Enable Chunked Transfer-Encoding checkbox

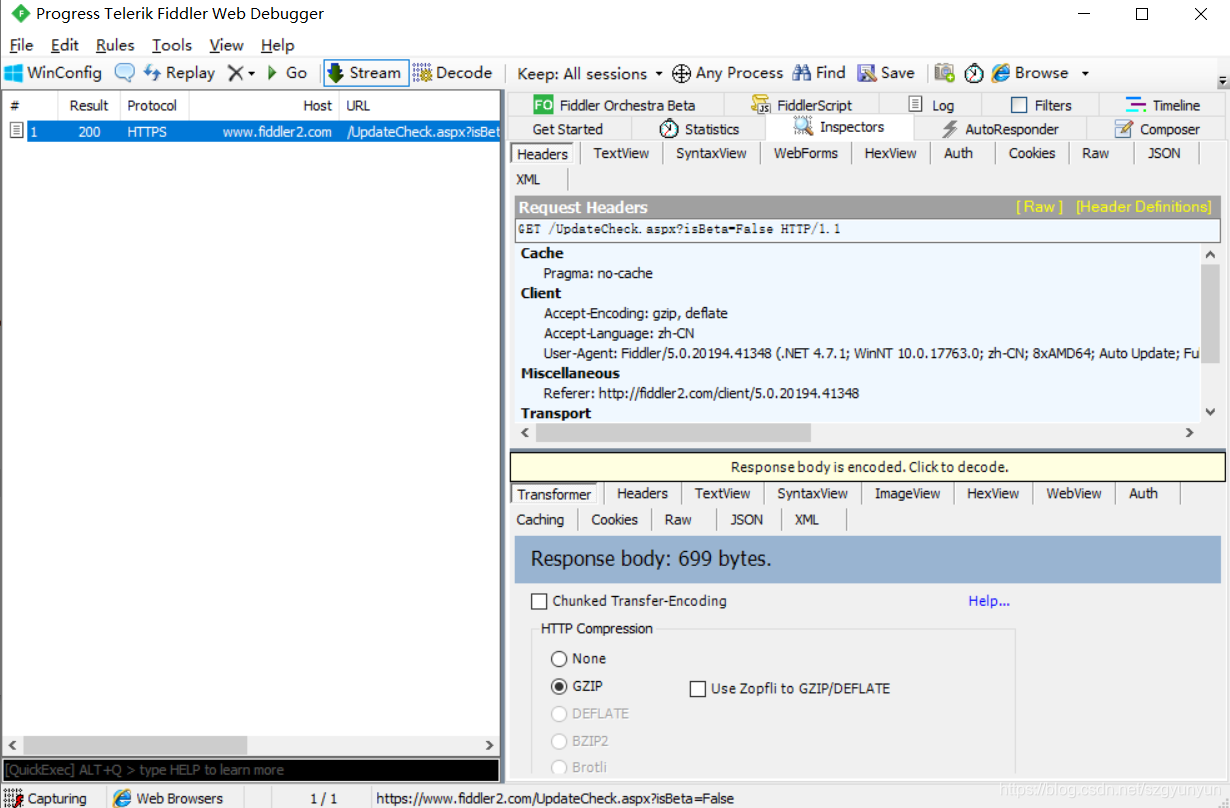pos(539,601)
